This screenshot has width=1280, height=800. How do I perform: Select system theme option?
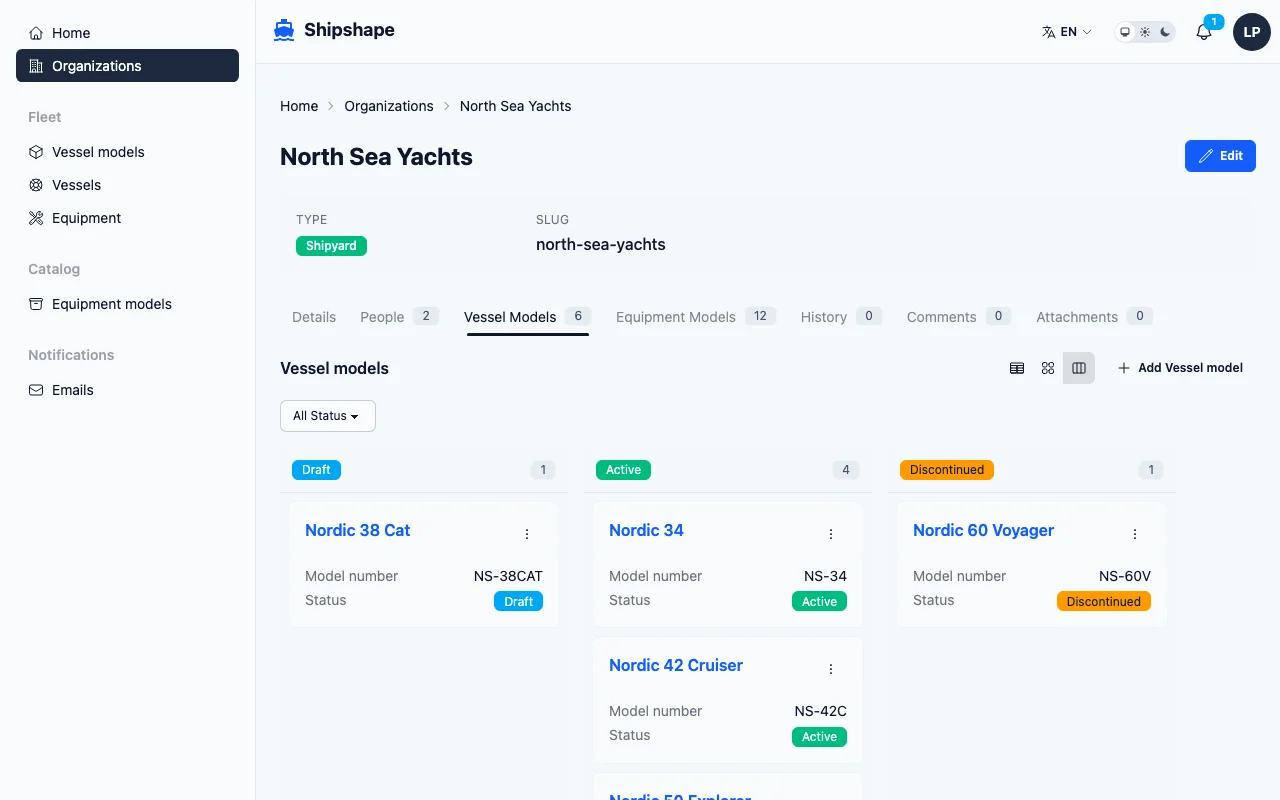pos(1126,31)
